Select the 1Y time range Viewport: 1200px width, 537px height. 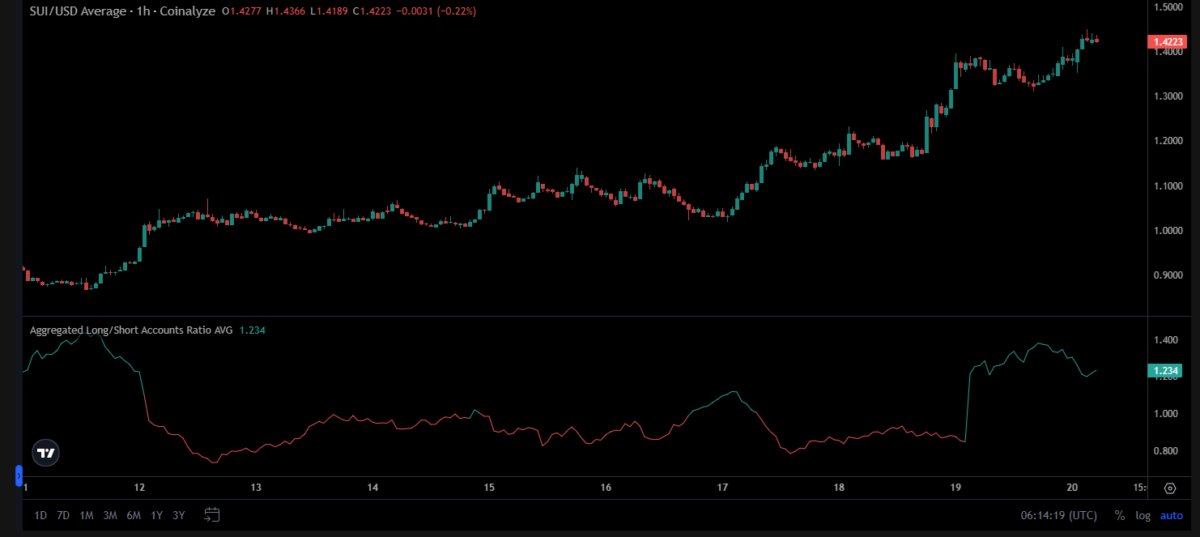(x=157, y=515)
